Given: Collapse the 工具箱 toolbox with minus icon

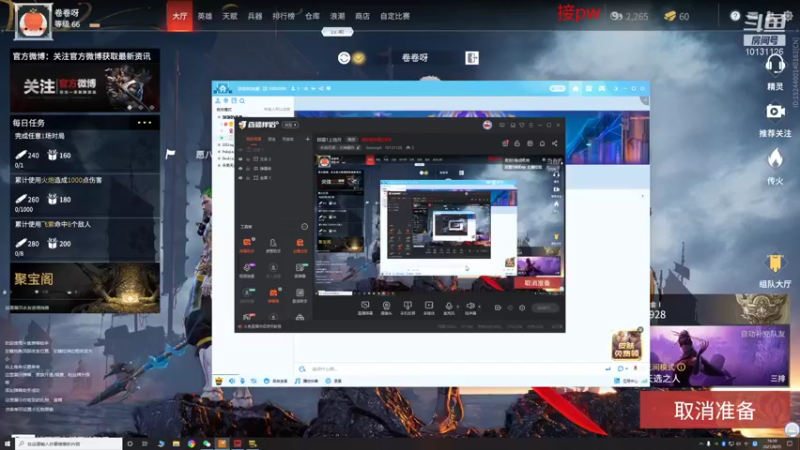Looking at the screenshot, I should coord(305,226).
